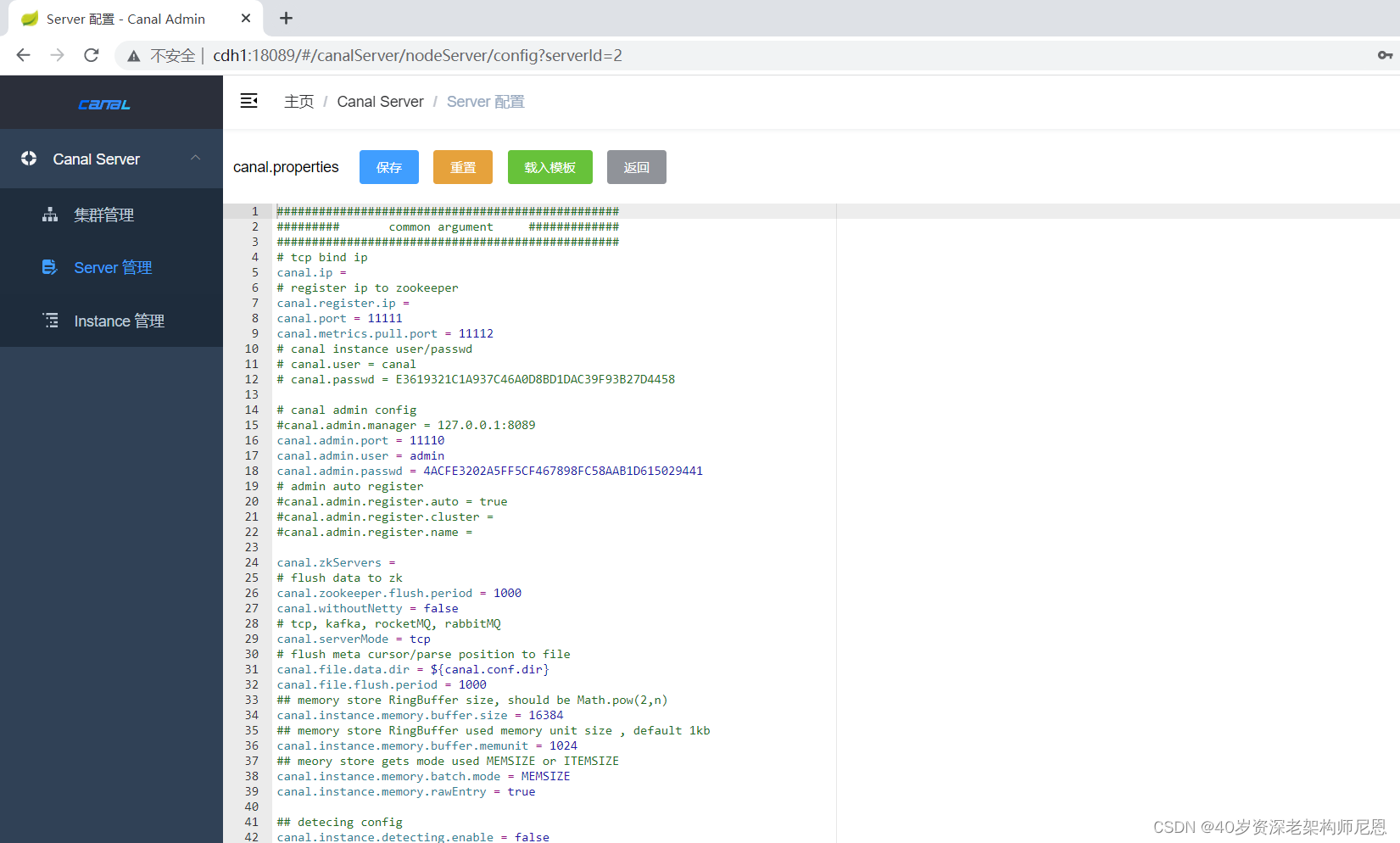
Task: Go back with browser back arrow
Action: coord(23,55)
